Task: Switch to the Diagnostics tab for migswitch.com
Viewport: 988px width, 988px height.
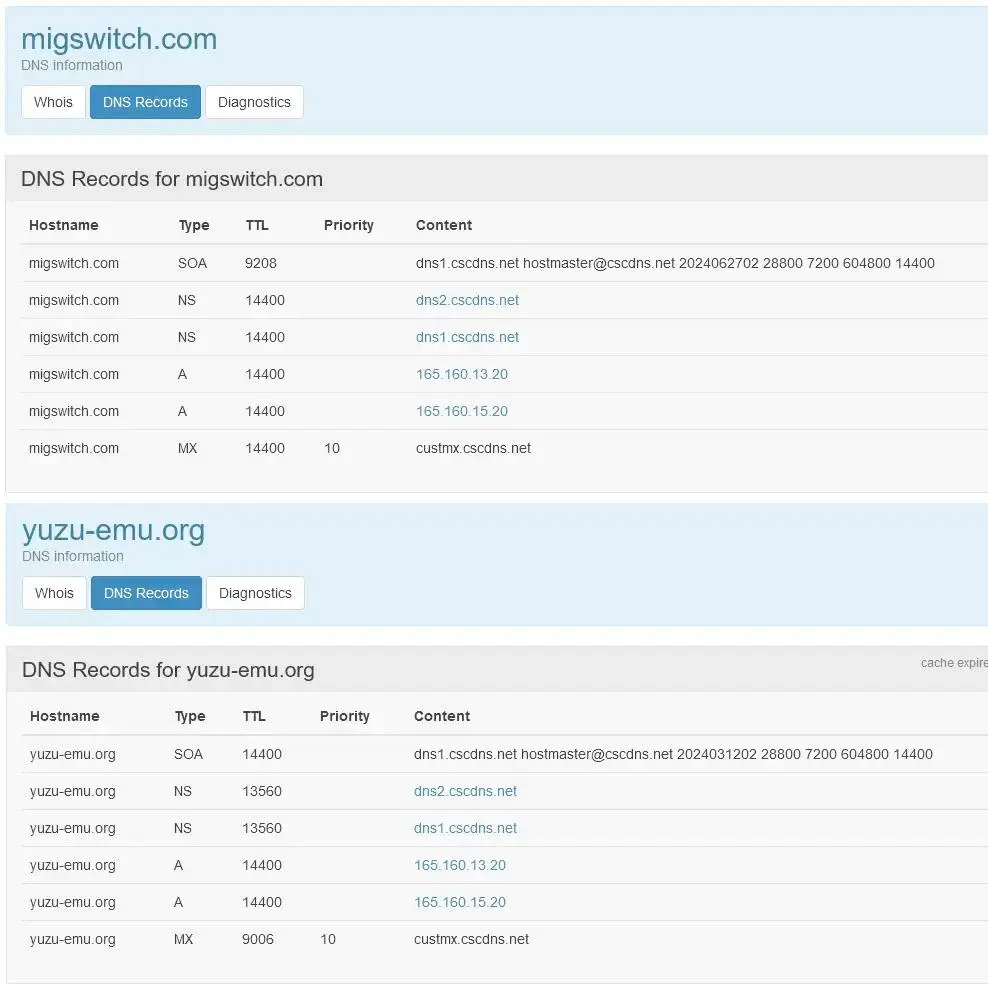Action: pos(255,102)
